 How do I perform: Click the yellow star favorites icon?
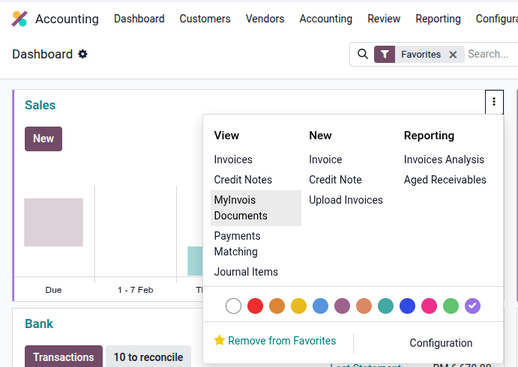[220, 340]
